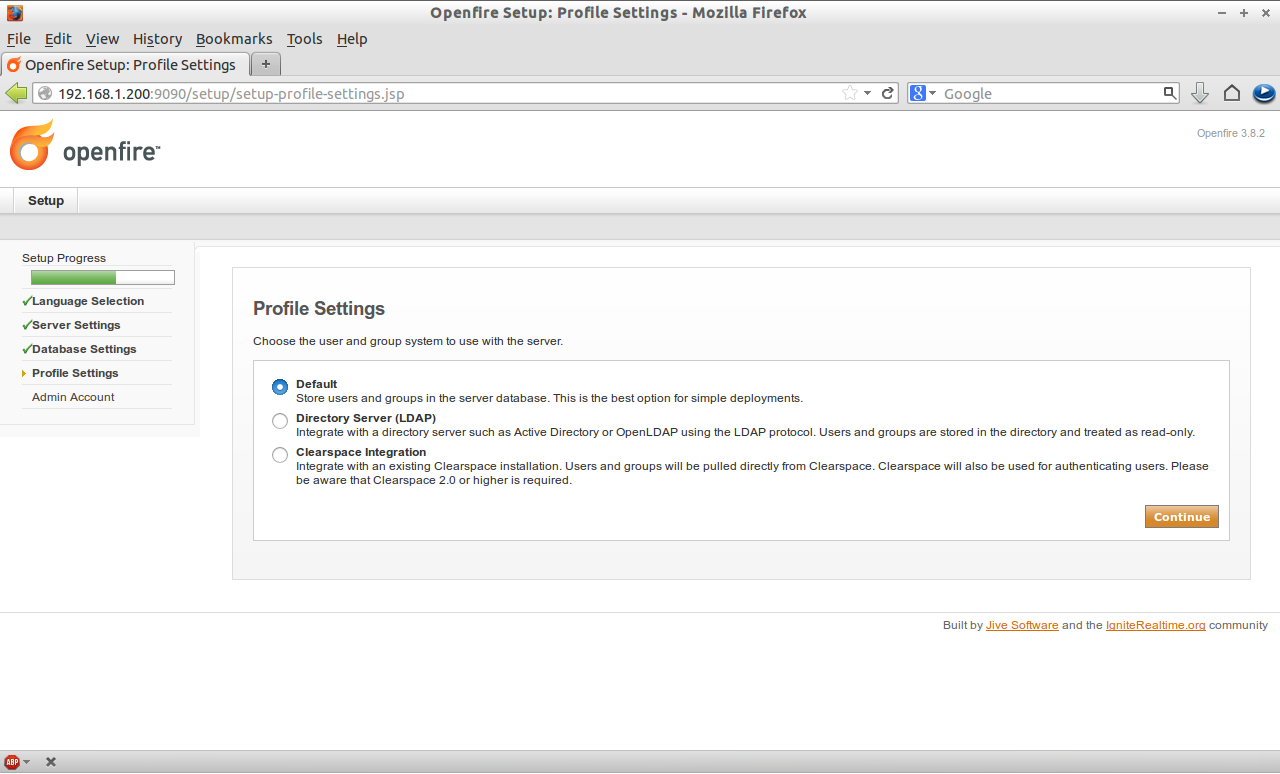Close the Firefox window
1280x774 pixels.
(1264, 13)
